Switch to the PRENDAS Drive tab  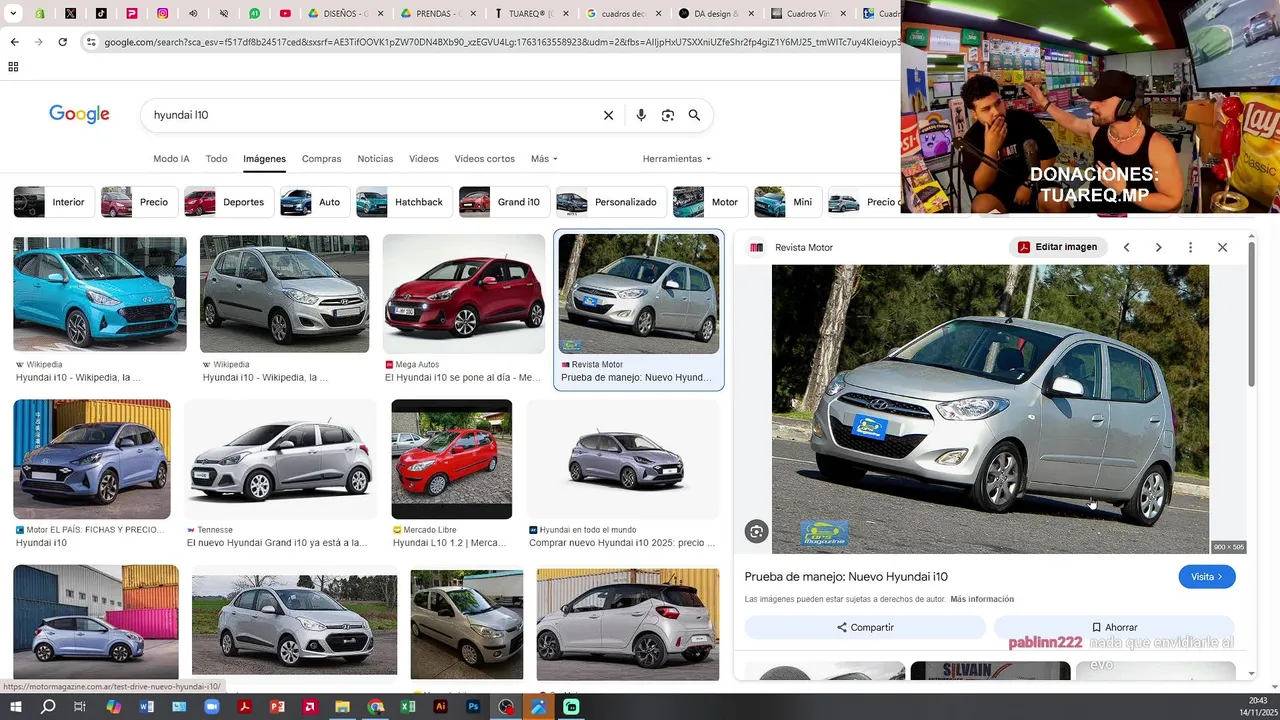click(437, 14)
